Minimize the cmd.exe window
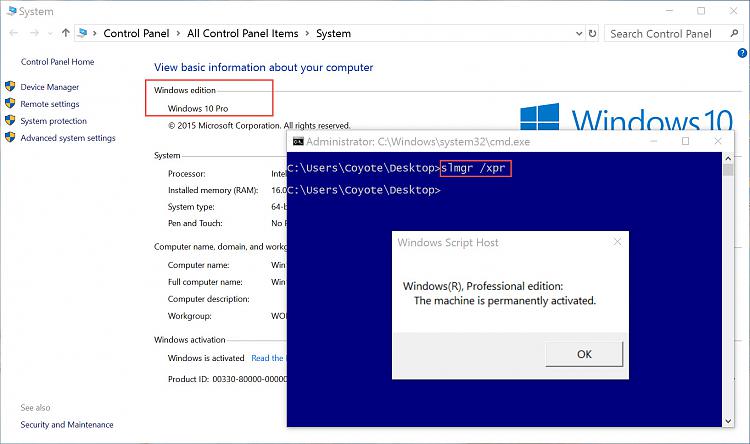The width and height of the screenshot is (750, 444). (x=653, y=141)
